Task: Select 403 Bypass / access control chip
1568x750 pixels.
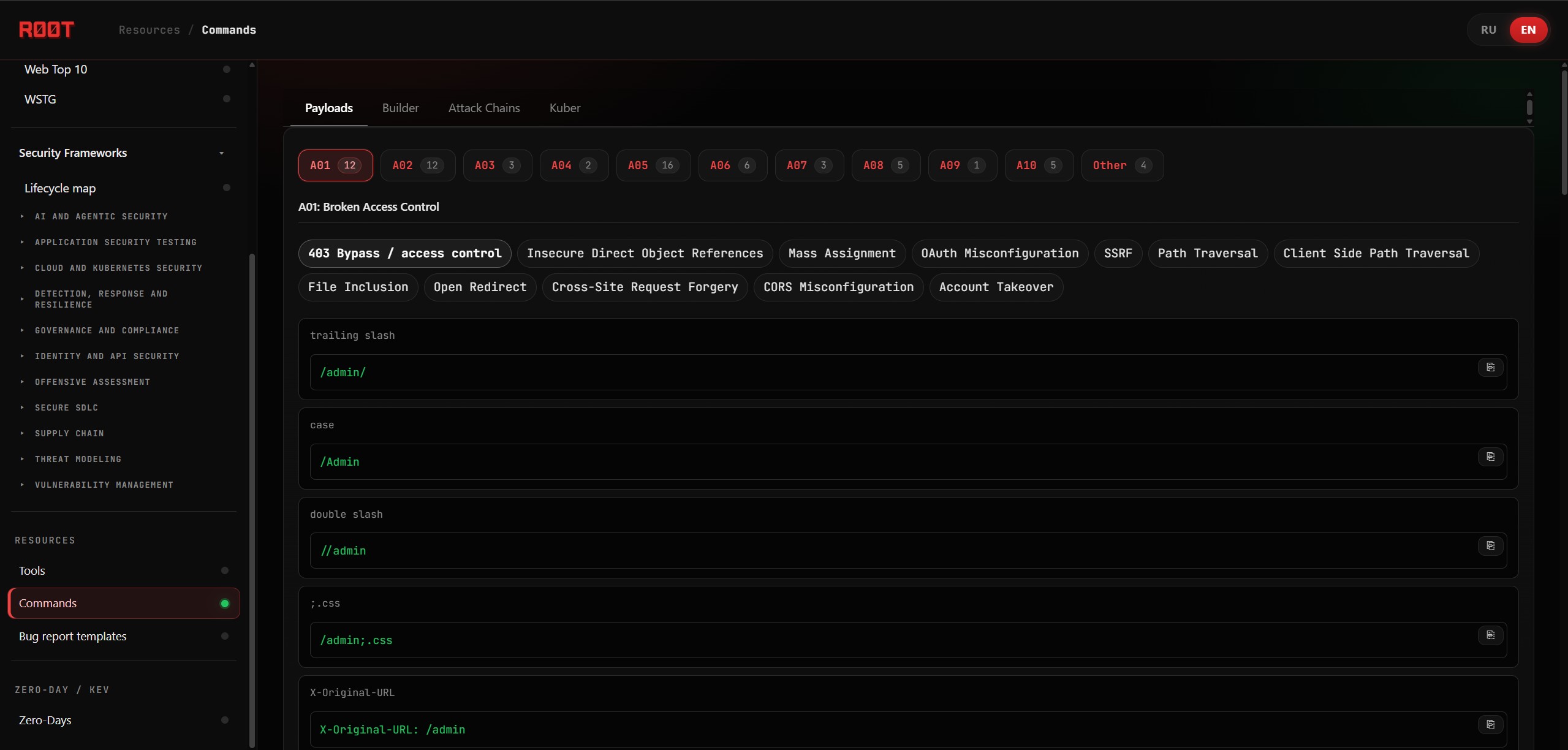Action: tap(404, 254)
